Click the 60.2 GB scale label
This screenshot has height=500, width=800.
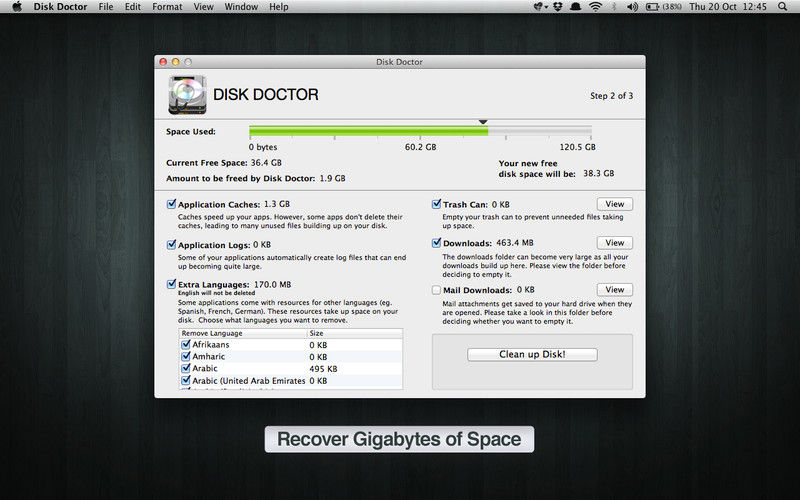tap(420, 147)
